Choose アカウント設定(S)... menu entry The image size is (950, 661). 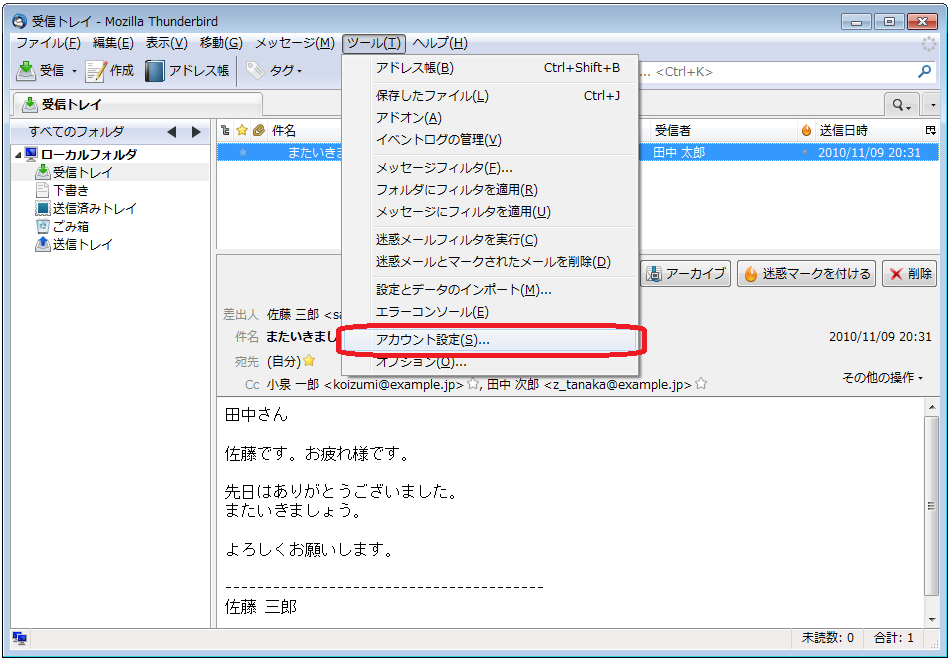[490, 340]
